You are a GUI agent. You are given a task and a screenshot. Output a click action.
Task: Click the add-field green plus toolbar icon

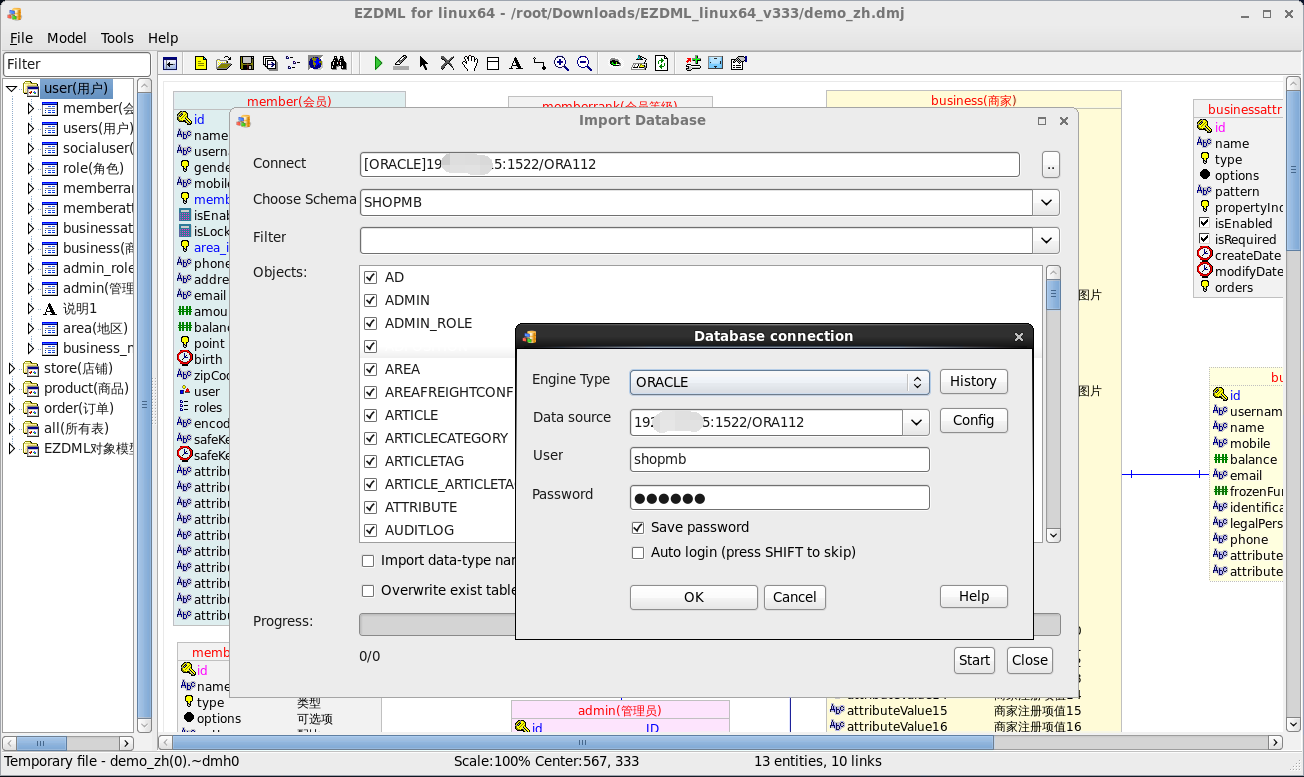tap(693, 63)
